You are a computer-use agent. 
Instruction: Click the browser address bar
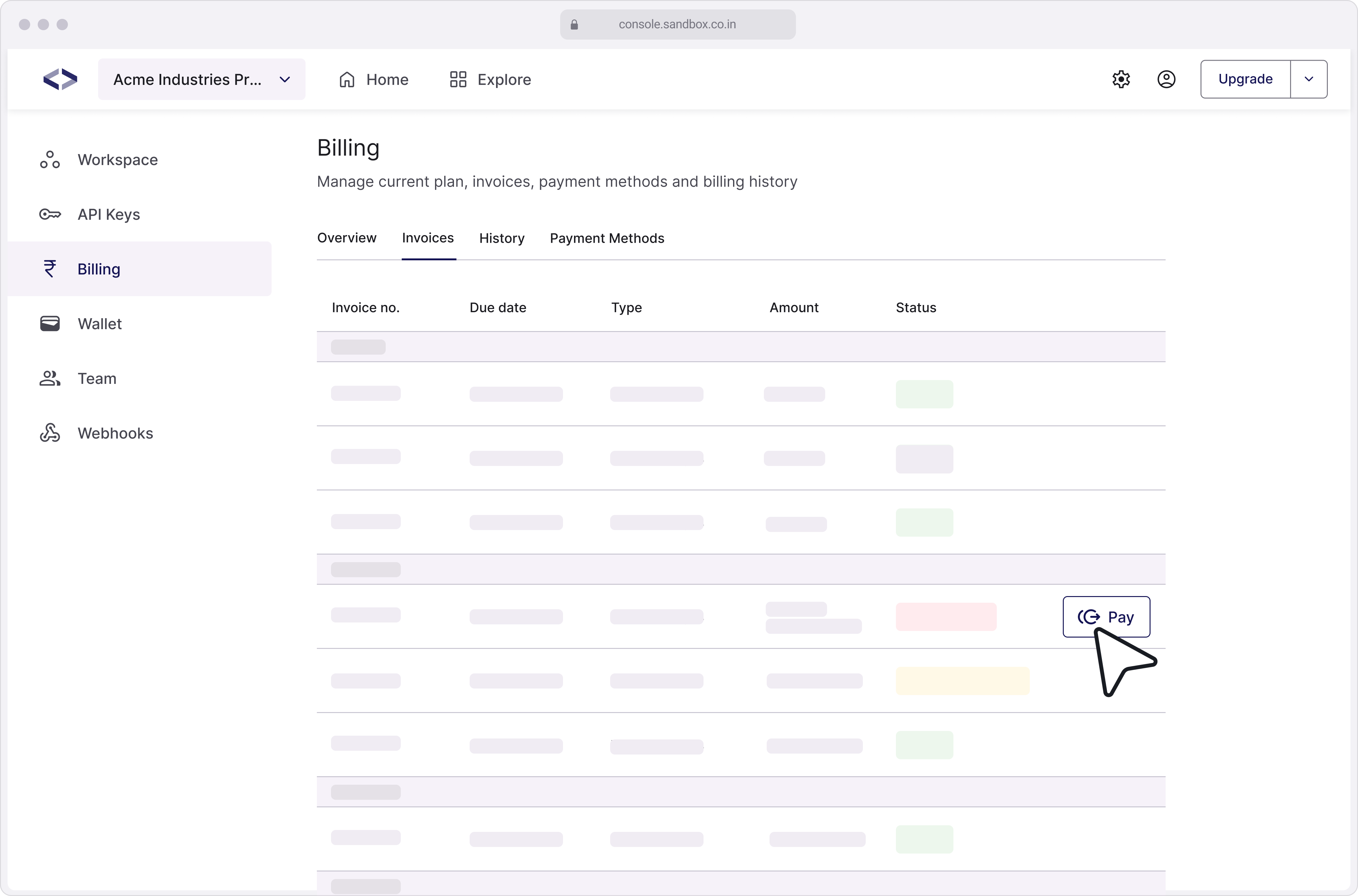(x=677, y=25)
